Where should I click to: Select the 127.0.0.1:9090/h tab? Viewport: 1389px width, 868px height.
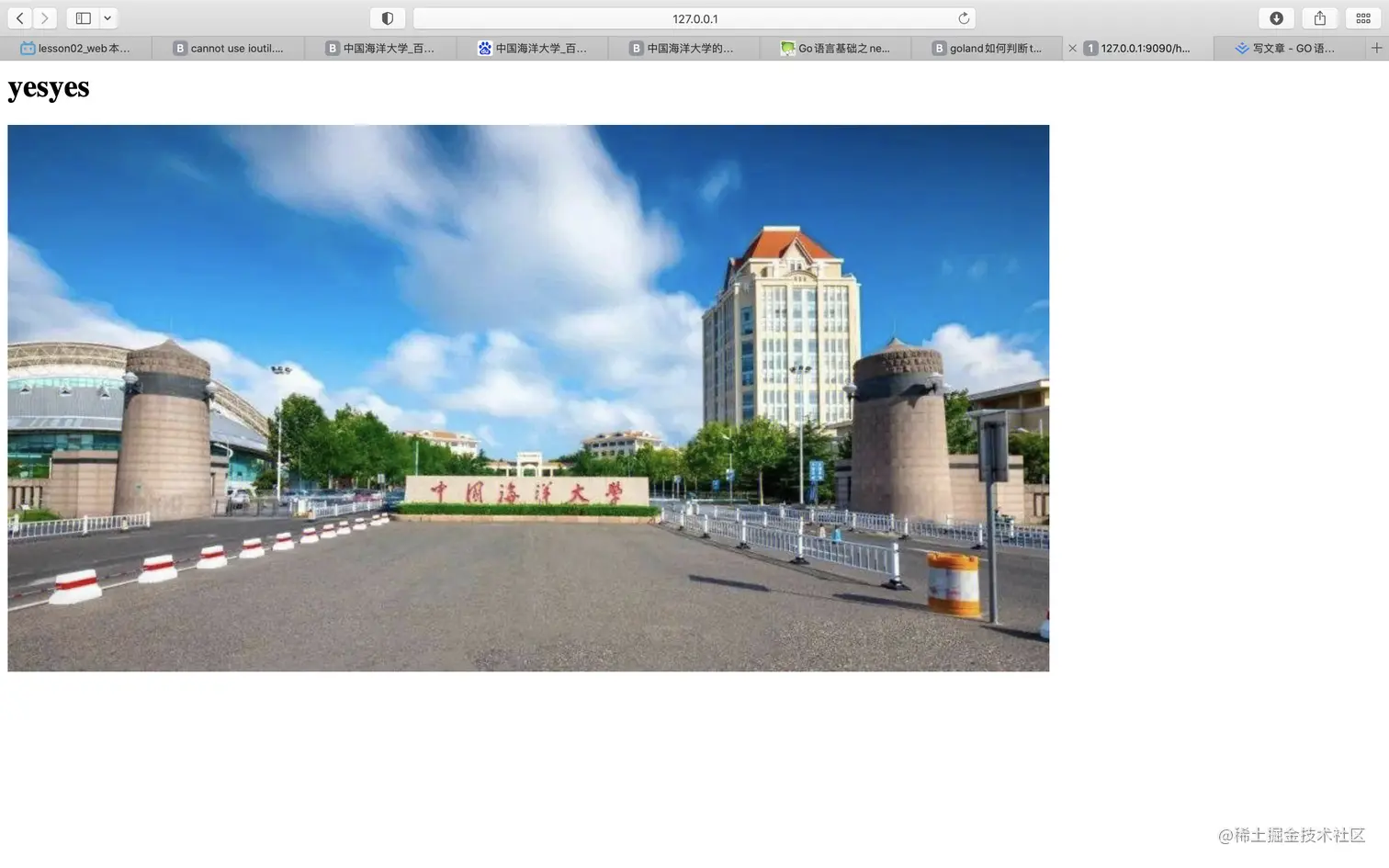click(1138, 49)
